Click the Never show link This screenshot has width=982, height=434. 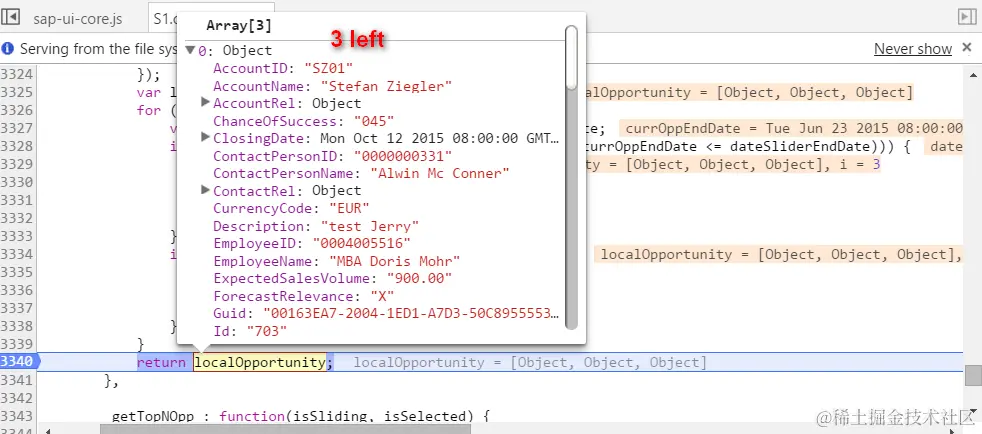point(913,49)
